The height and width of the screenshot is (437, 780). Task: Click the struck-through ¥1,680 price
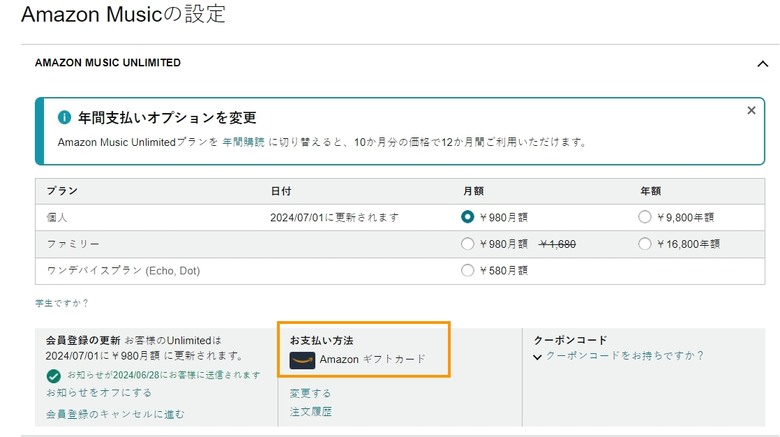[x=557, y=244]
